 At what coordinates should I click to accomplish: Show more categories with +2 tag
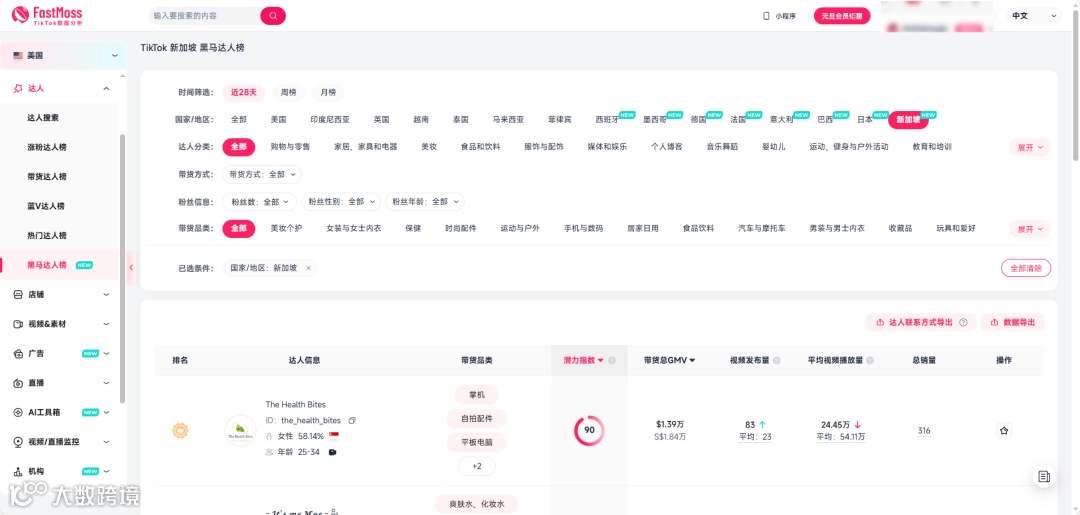[477, 466]
